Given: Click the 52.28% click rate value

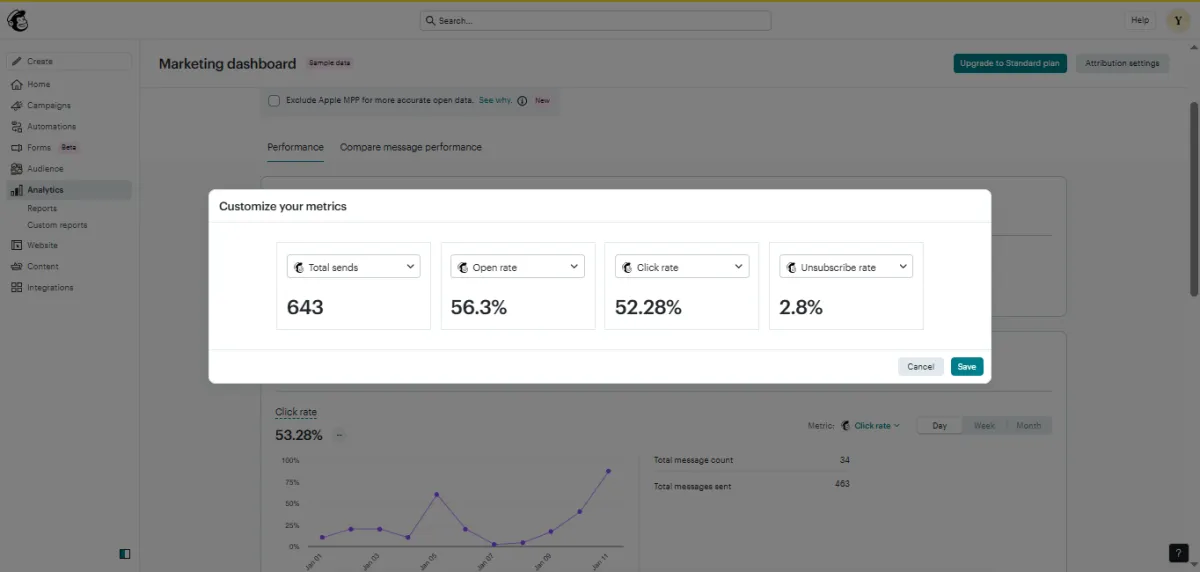Looking at the screenshot, I should click(648, 308).
